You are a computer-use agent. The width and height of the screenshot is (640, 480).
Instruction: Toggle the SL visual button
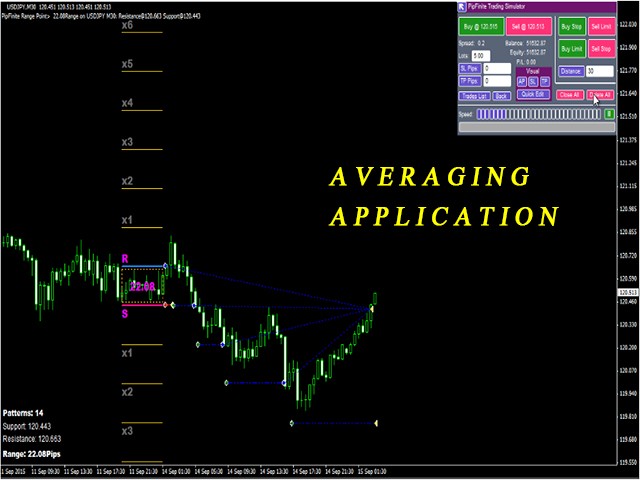click(x=533, y=81)
